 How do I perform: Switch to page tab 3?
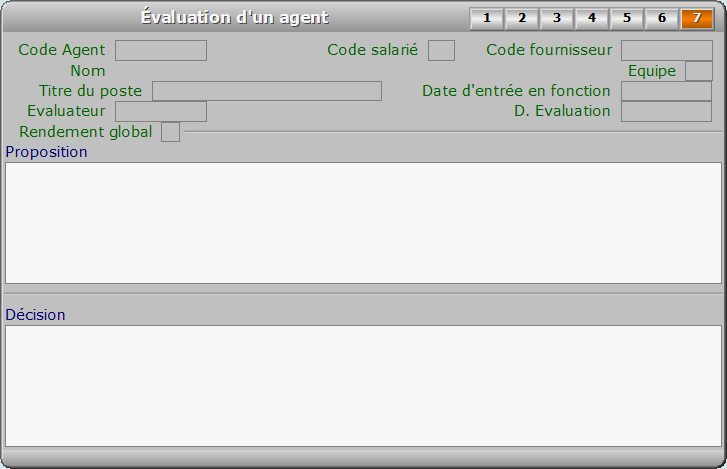[557, 19]
